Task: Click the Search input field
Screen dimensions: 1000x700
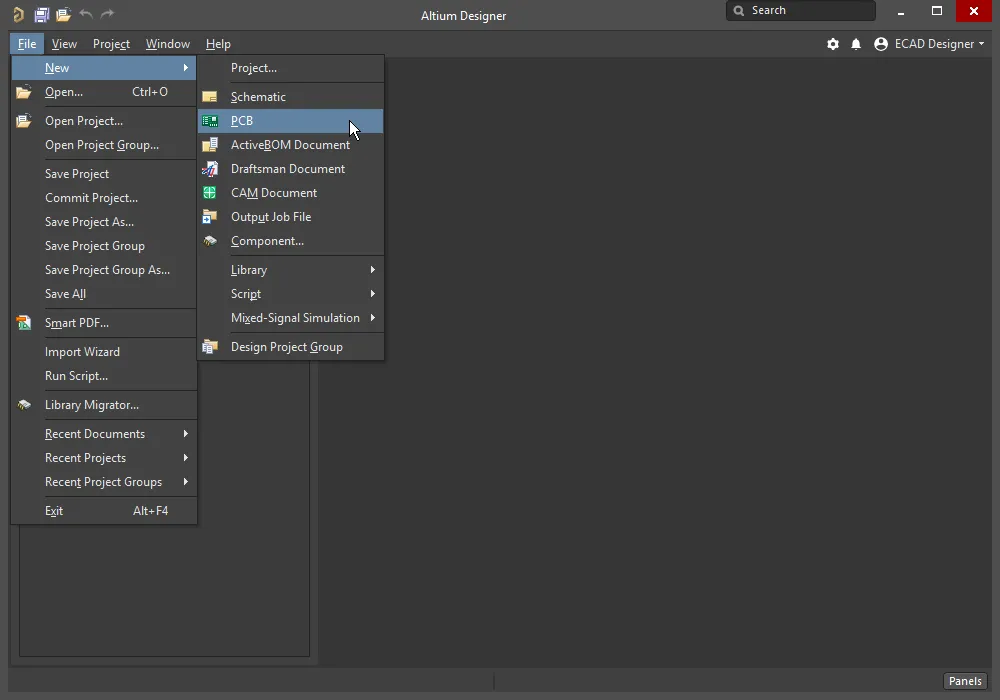Action: pos(801,10)
